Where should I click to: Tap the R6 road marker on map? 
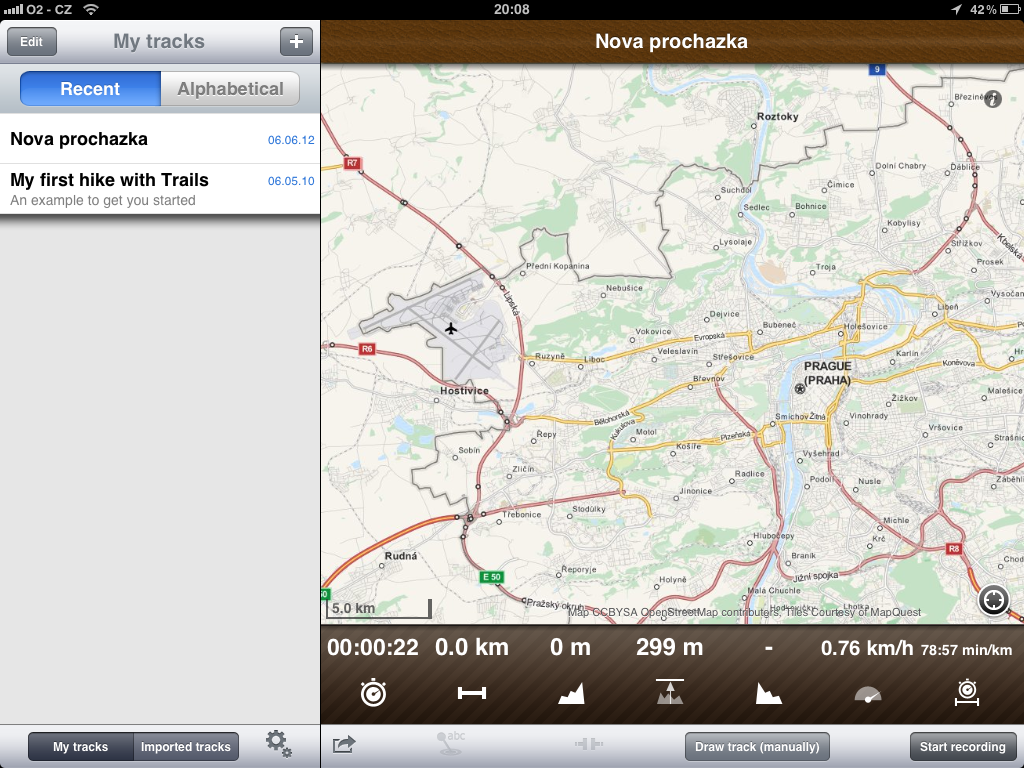367,349
